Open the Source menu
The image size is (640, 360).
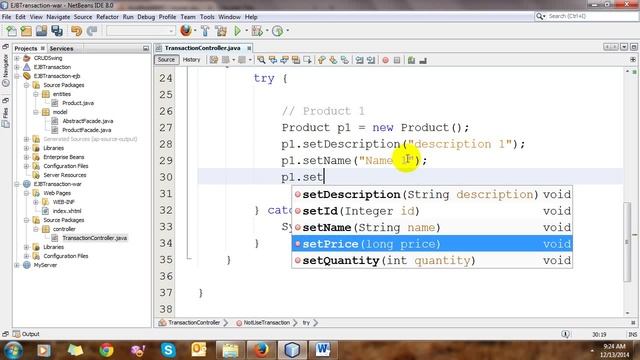83,17
